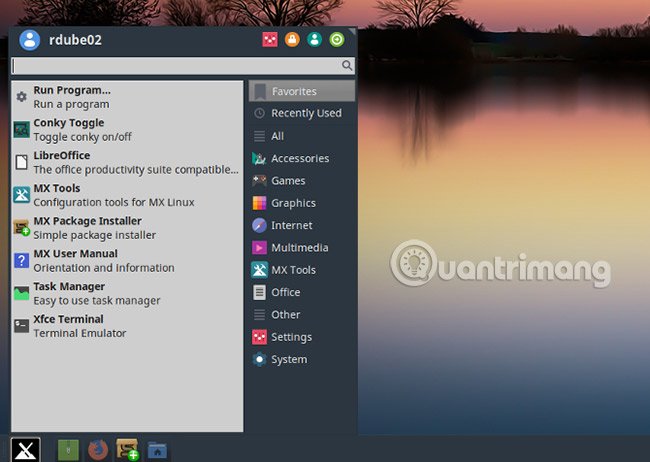This screenshot has height=462, width=650.
Task: Launch MX Package Installer from menu
Action: pyautogui.click(x=127, y=228)
